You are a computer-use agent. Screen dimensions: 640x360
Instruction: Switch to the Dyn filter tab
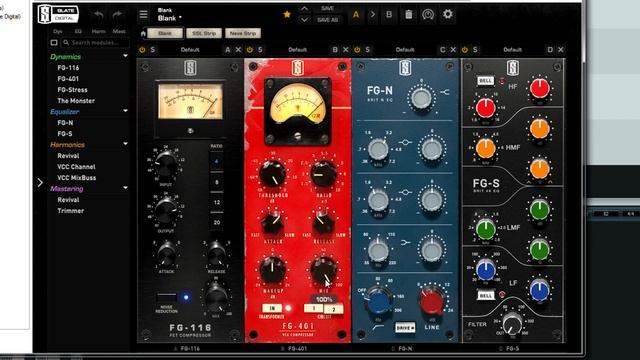coord(58,31)
